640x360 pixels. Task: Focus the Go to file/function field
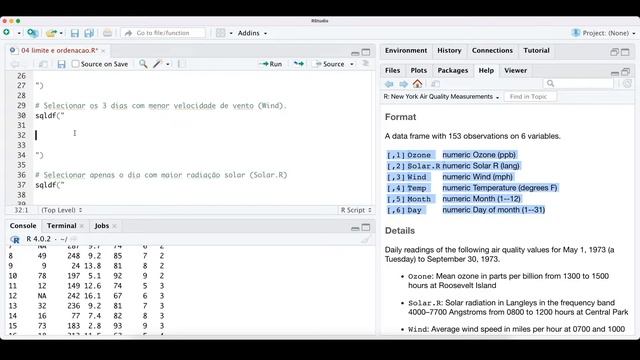(163, 33)
